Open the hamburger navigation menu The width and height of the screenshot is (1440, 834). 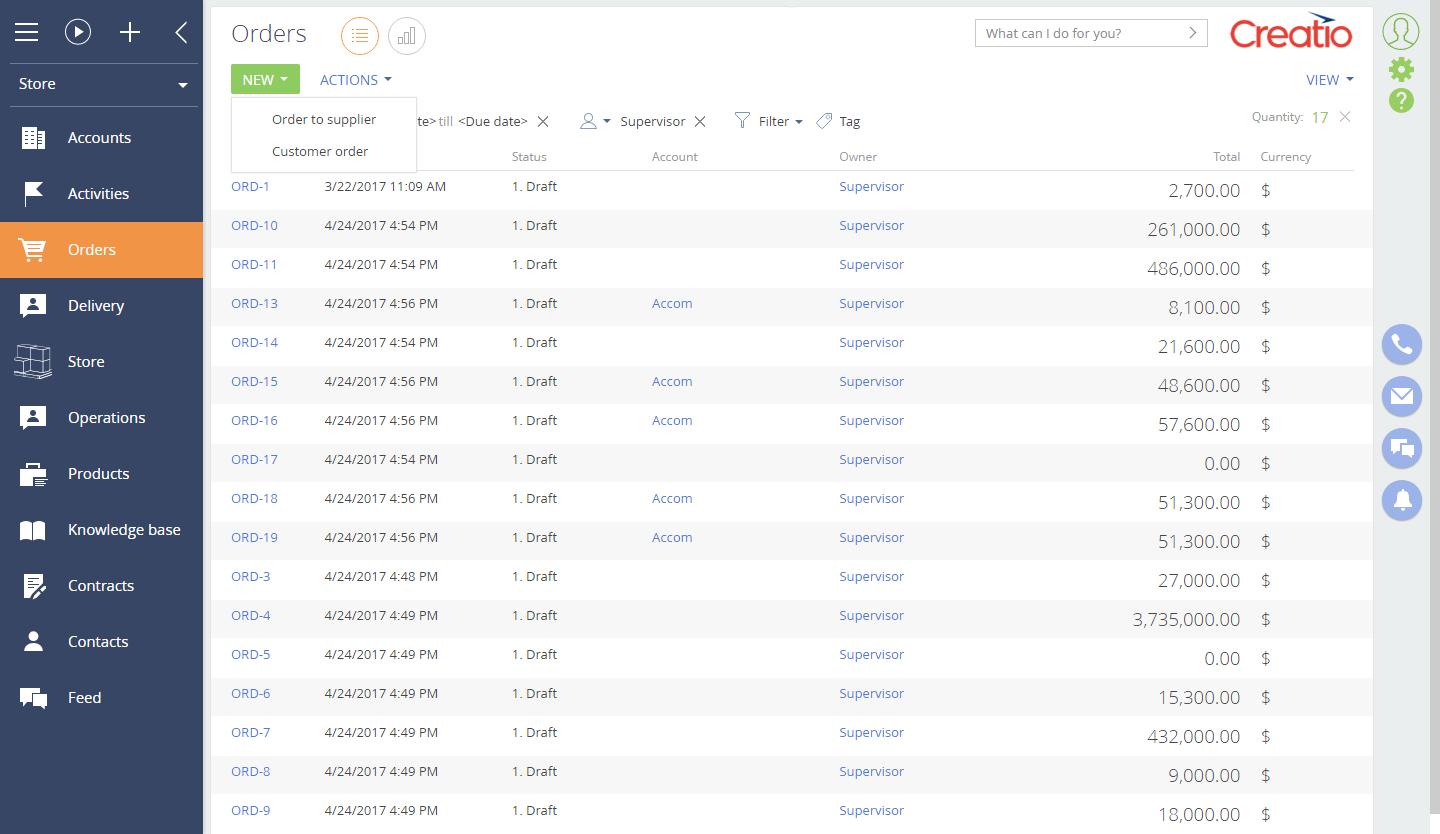click(26, 32)
